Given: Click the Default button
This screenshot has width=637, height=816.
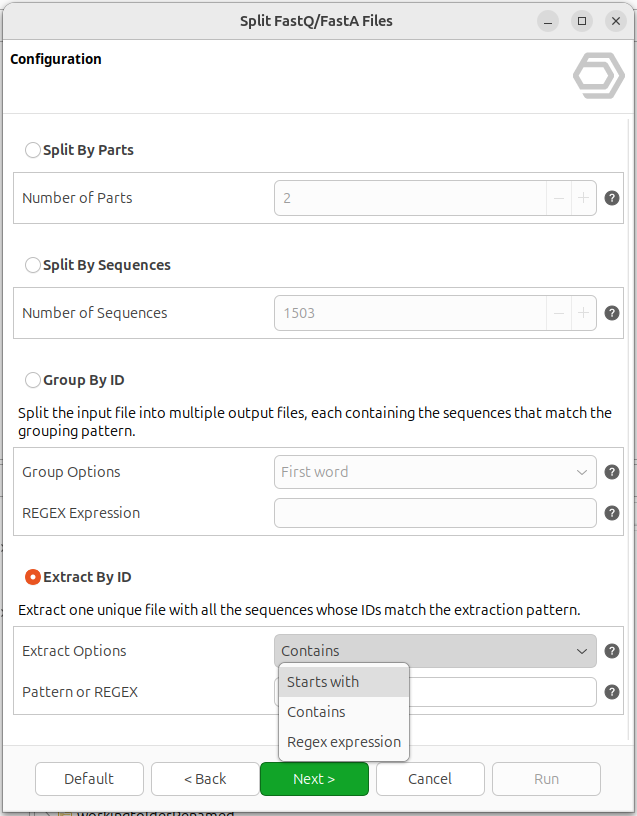Looking at the screenshot, I should [x=89, y=779].
